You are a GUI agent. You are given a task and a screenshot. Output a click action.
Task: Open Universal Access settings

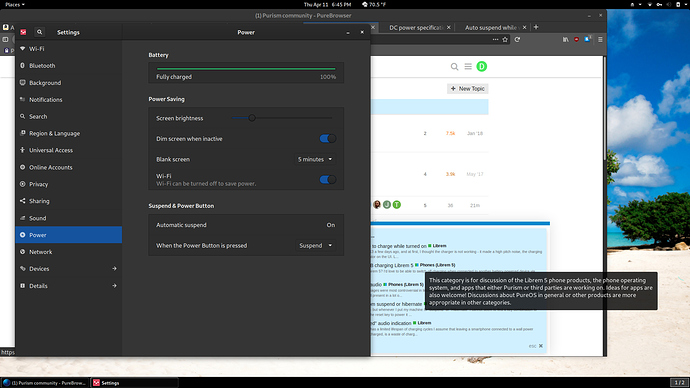[68, 150]
